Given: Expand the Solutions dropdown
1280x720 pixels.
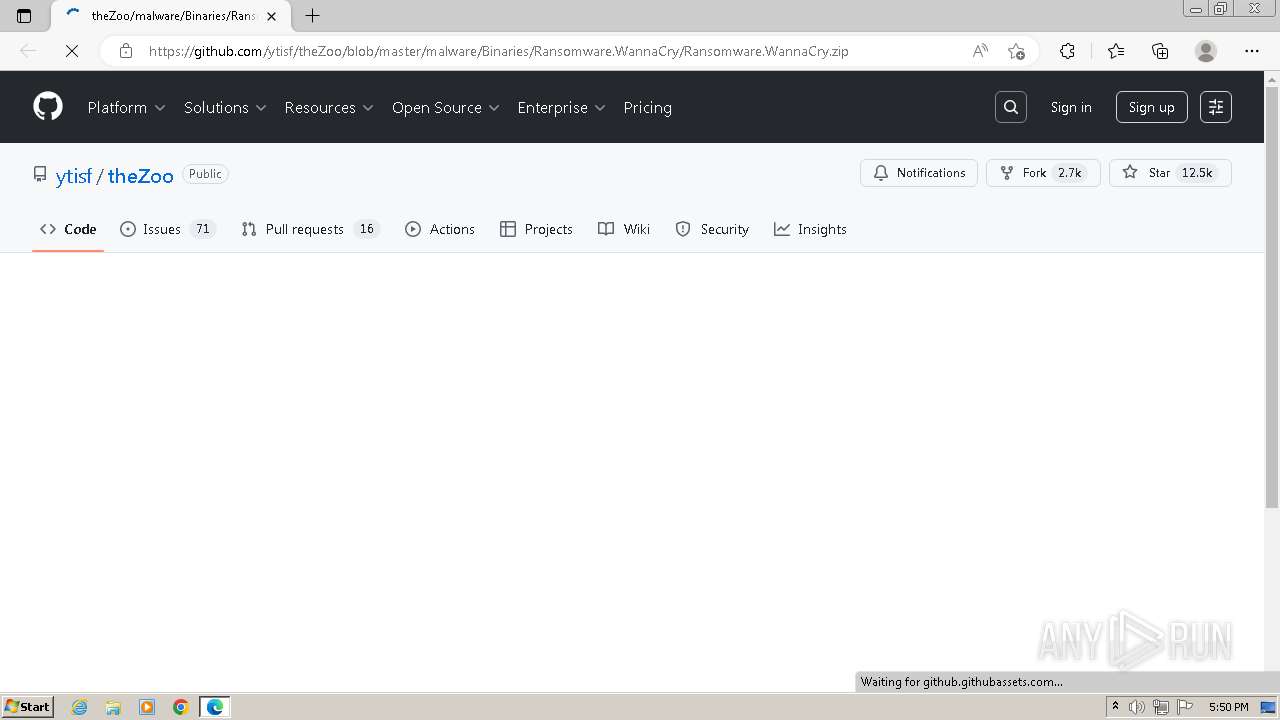Looking at the screenshot, I should (225, 107).
